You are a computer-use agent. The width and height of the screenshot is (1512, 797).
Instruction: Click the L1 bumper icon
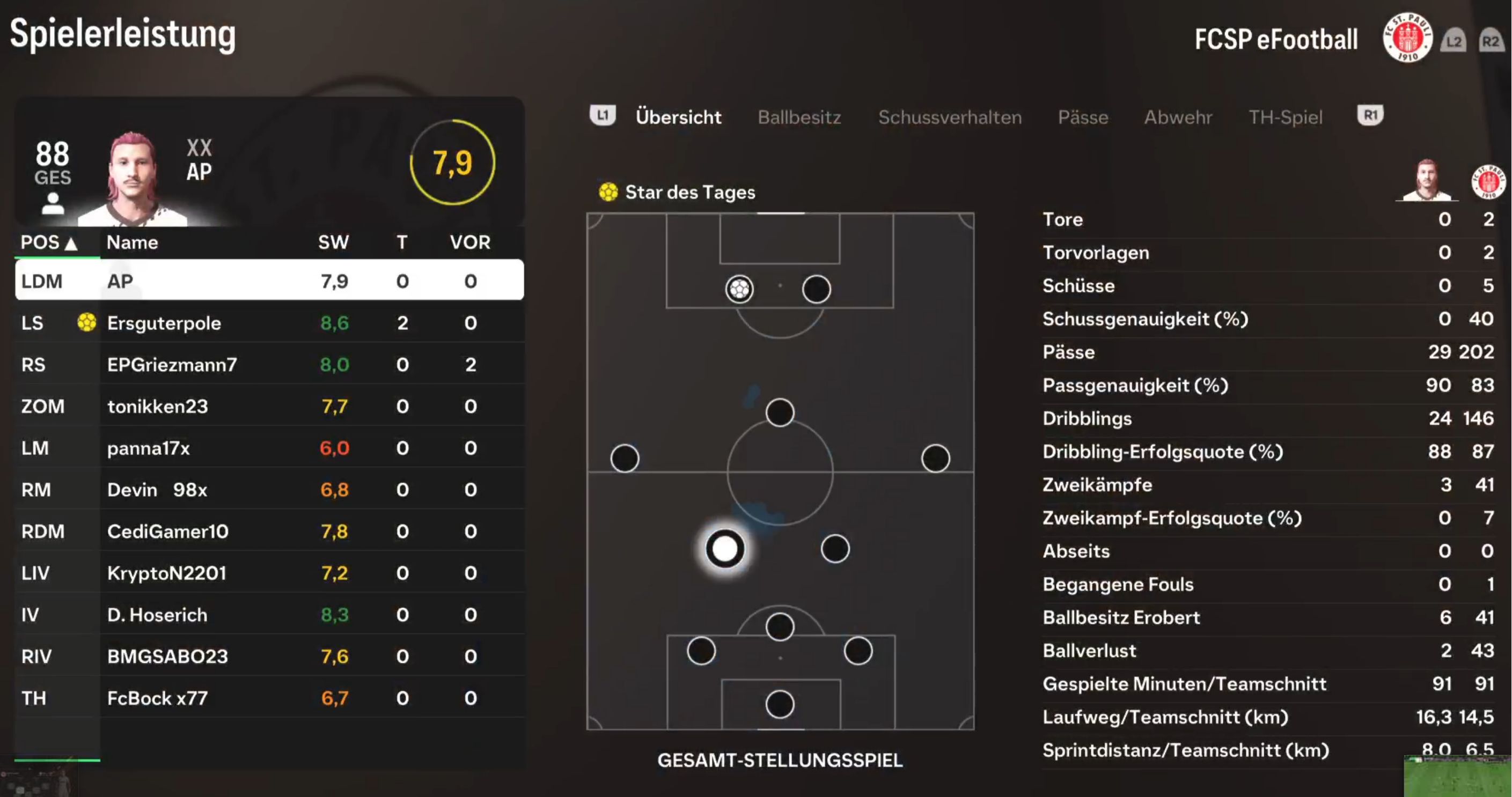pos(602,115)
